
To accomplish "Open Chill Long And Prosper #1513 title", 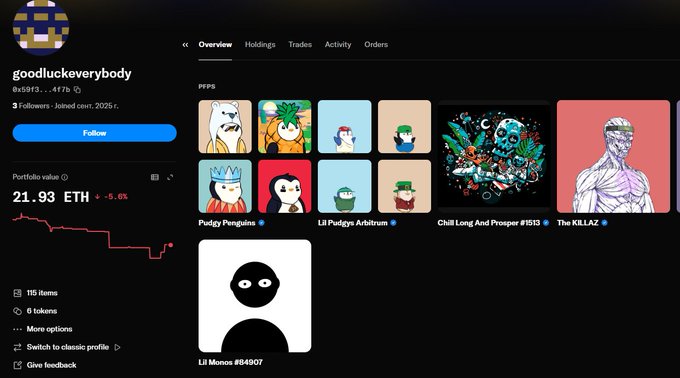I will (x=489, y=223).
